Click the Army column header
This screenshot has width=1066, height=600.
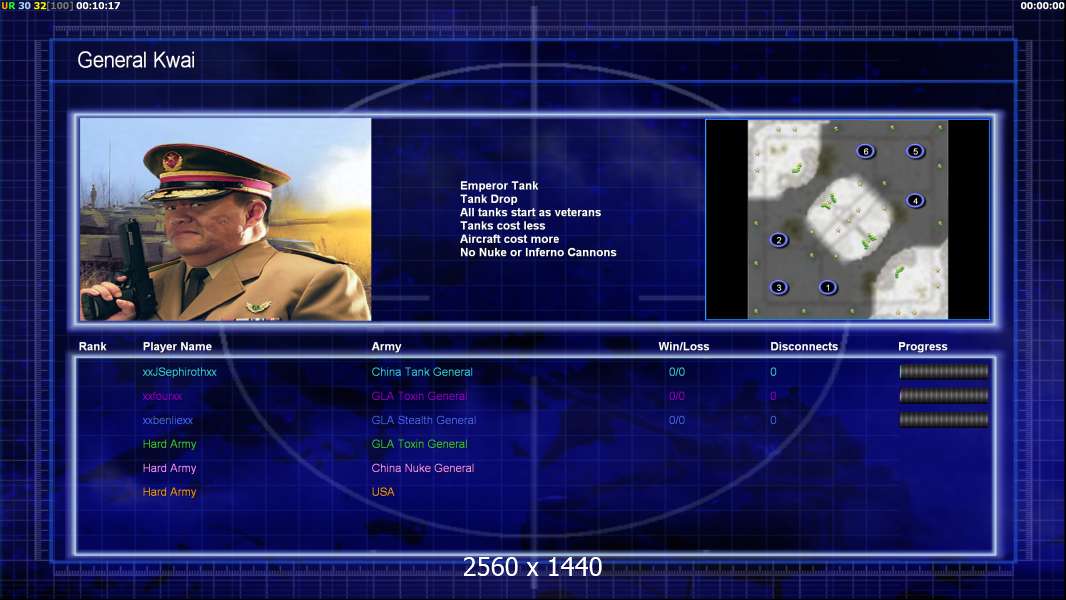pyautogui.click(x=386, y=347)
